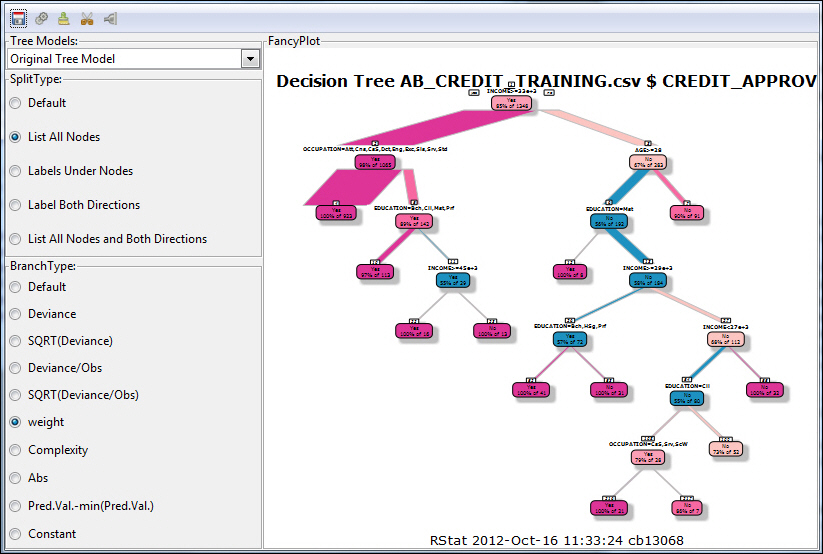Open the Tree Models dropdown arrow
Viewport: 823px width, 554px height.
250,59
